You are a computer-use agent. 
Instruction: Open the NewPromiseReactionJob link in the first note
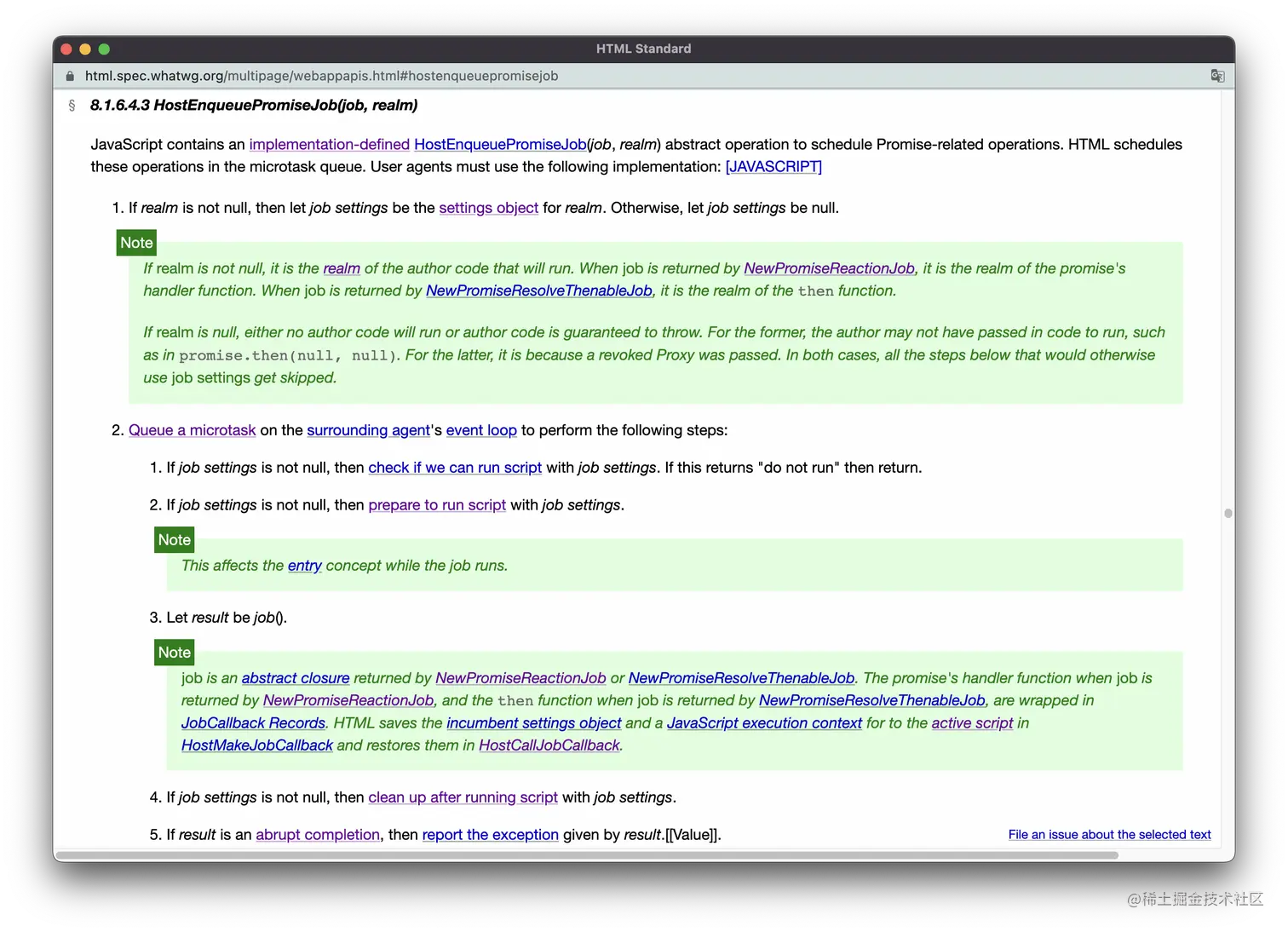[829, 268]
